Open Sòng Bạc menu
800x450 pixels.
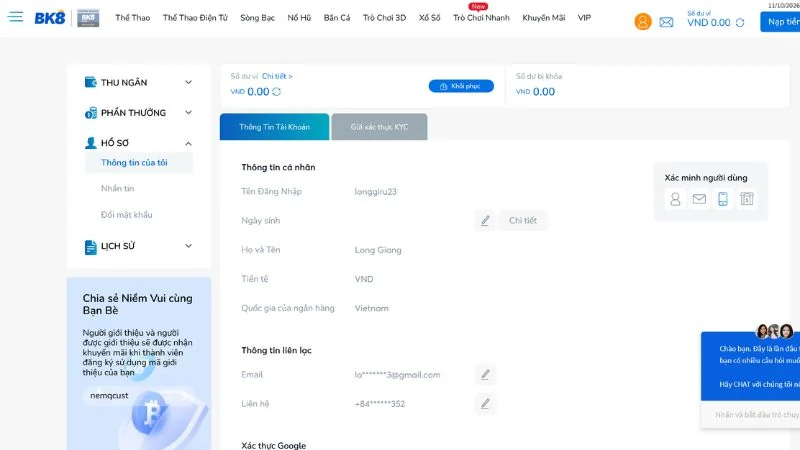point(257,18)
